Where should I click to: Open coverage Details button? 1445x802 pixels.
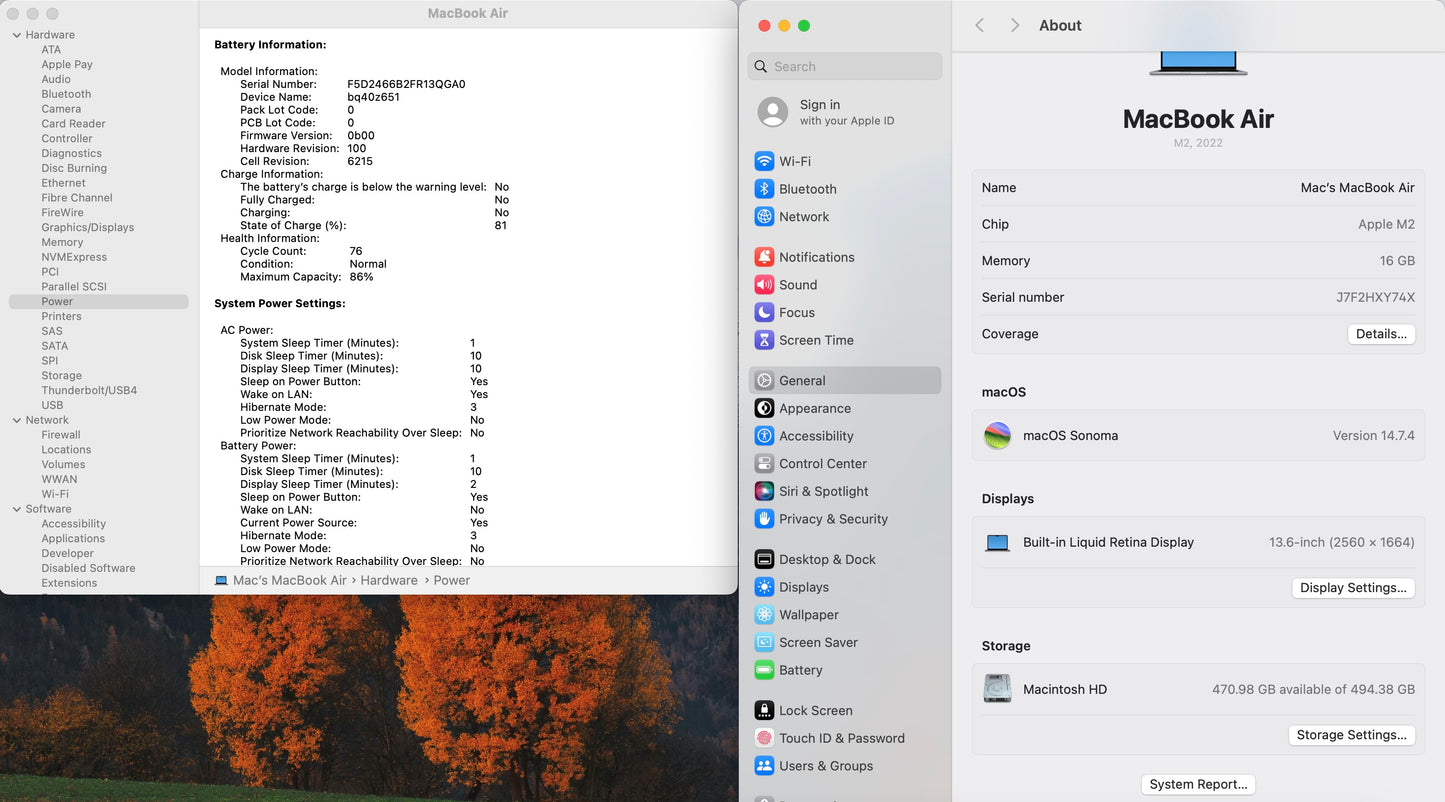pos(1381,334)
